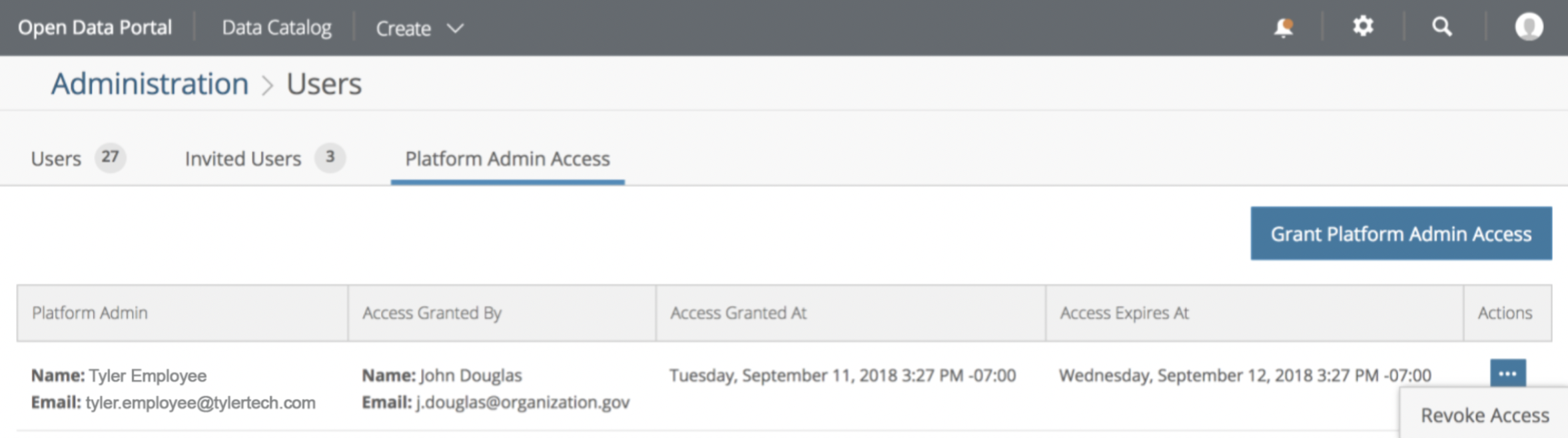The height and width of the screenshot is (438, 1568).
Task: Choose Revoke Access from the menu
Action: [x=1484, y=415]
